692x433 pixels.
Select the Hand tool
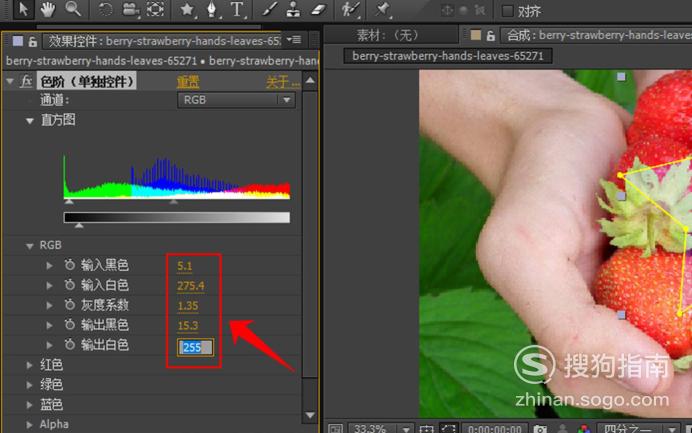click(48, 9)
